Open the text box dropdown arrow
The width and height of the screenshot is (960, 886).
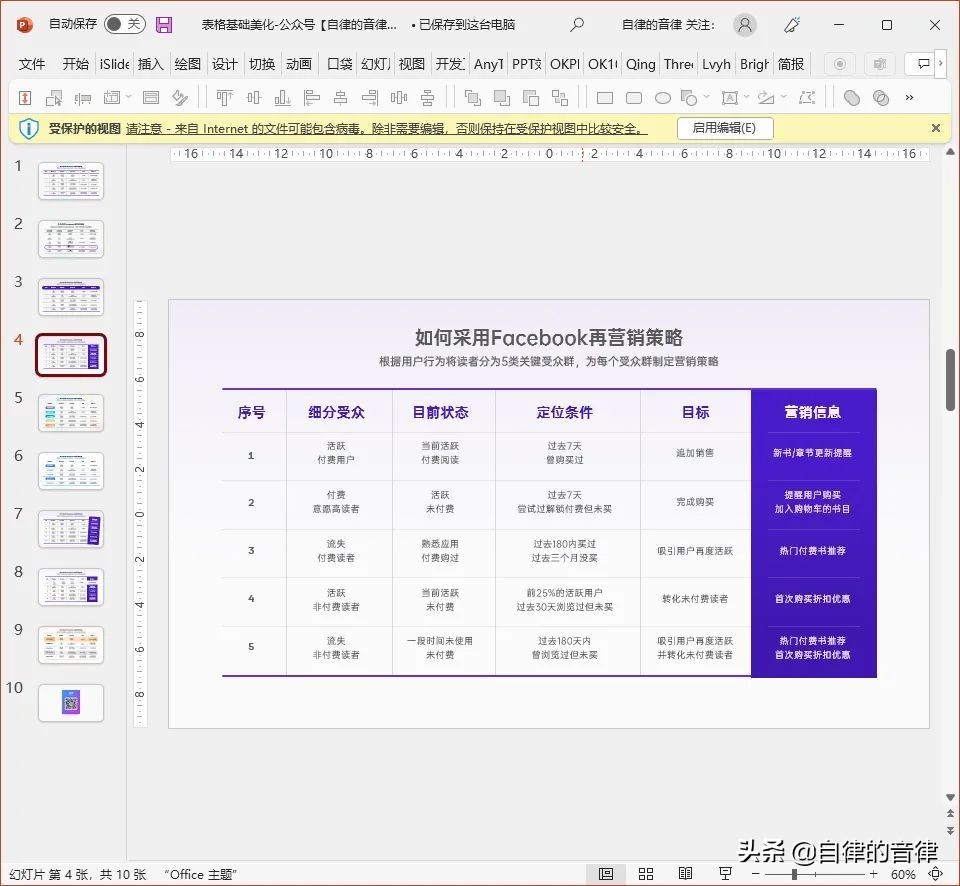click(x=746, y=97)
